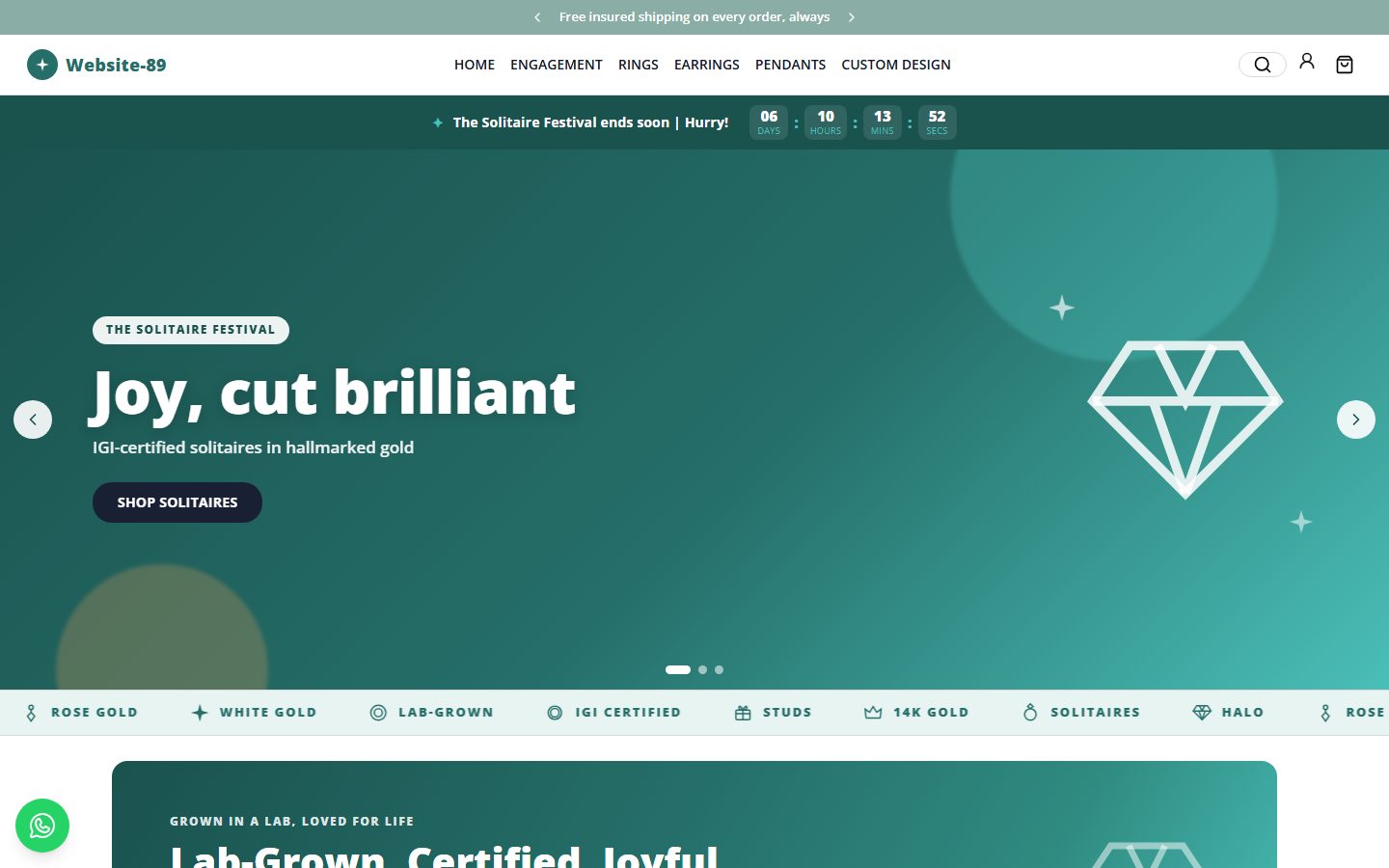The image size is (1389, 868).
Task: Select the 14K Gold category link
Action: pos(931,713)
